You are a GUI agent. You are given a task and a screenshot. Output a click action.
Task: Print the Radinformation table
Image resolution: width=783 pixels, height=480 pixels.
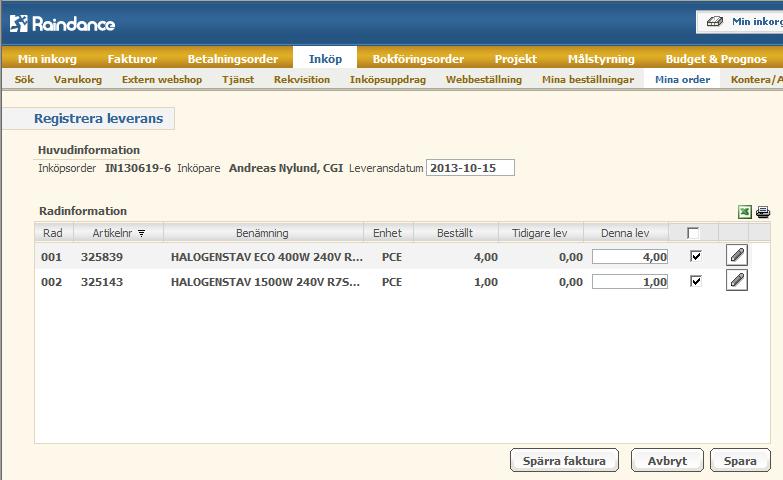coord(763,212)
